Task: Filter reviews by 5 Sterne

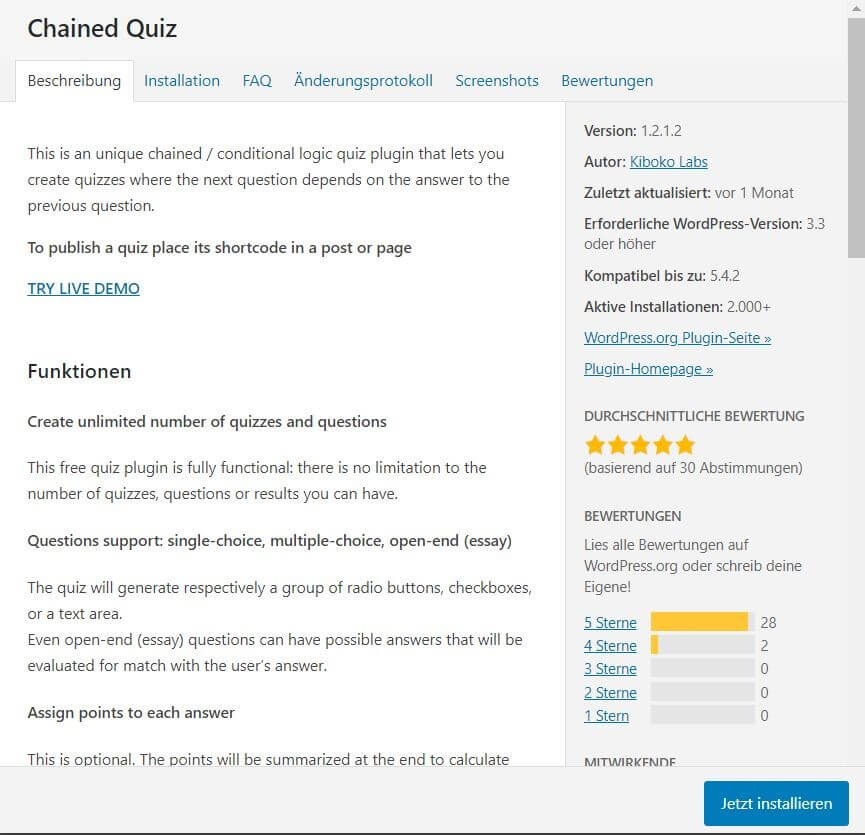Action: pyautogui.click(x=610, y=623)
